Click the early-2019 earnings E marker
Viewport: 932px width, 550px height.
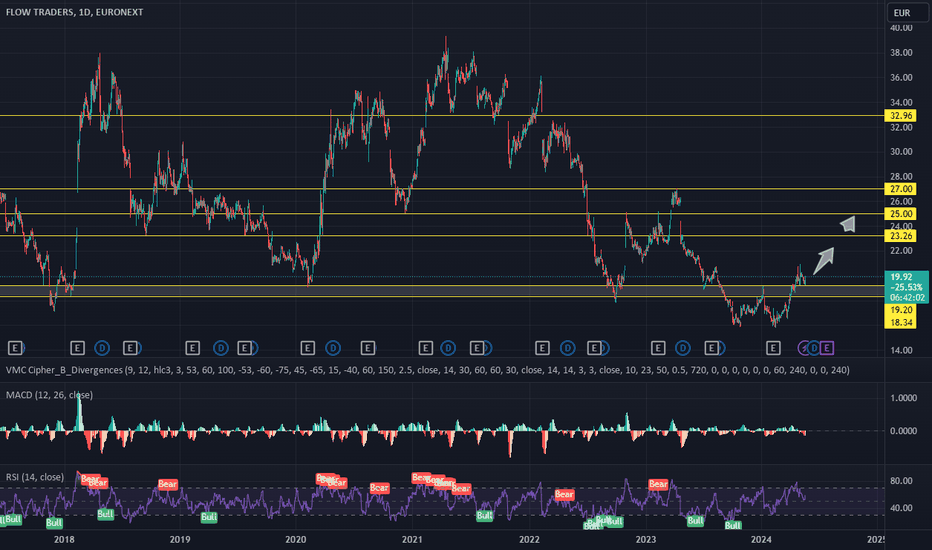(192, 348)
